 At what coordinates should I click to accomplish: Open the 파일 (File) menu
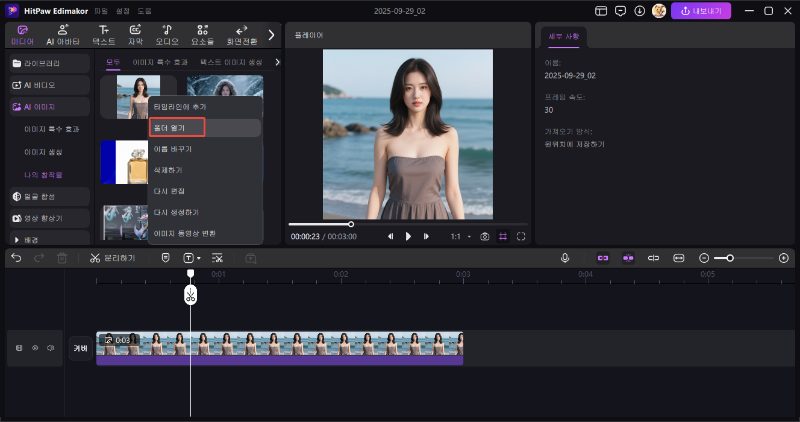101,11
